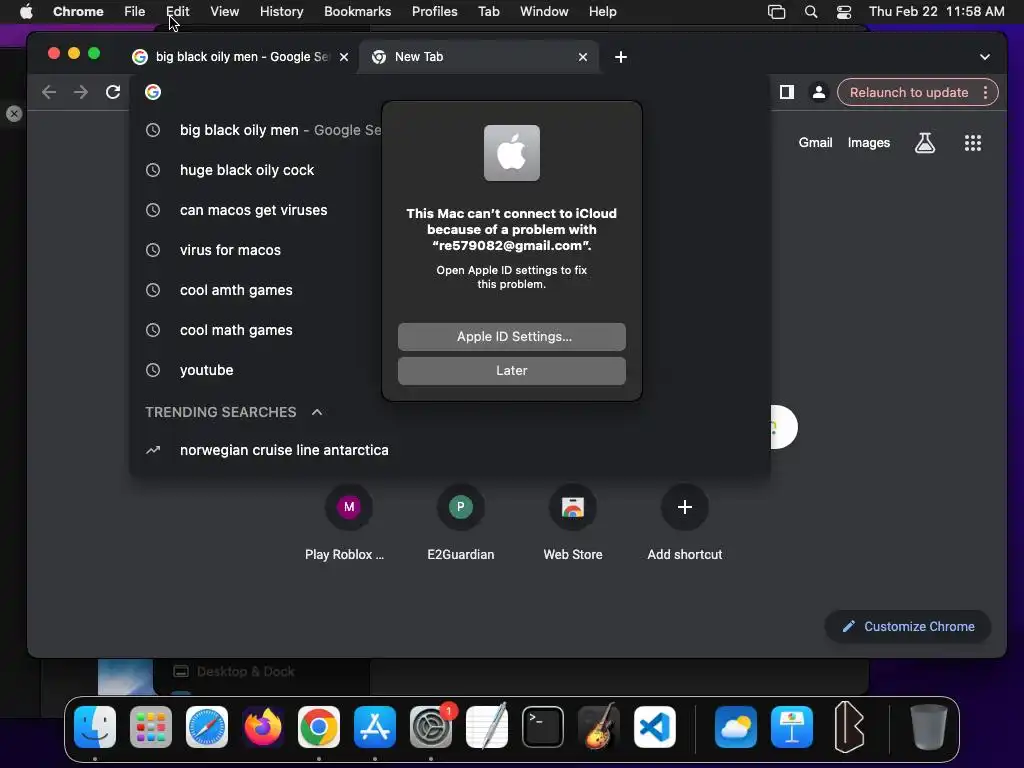The width and height of the screenshot is (1024, 768).
Task: Launch Visual Studio Code from the Dock
Action: [x=654, y=727]
